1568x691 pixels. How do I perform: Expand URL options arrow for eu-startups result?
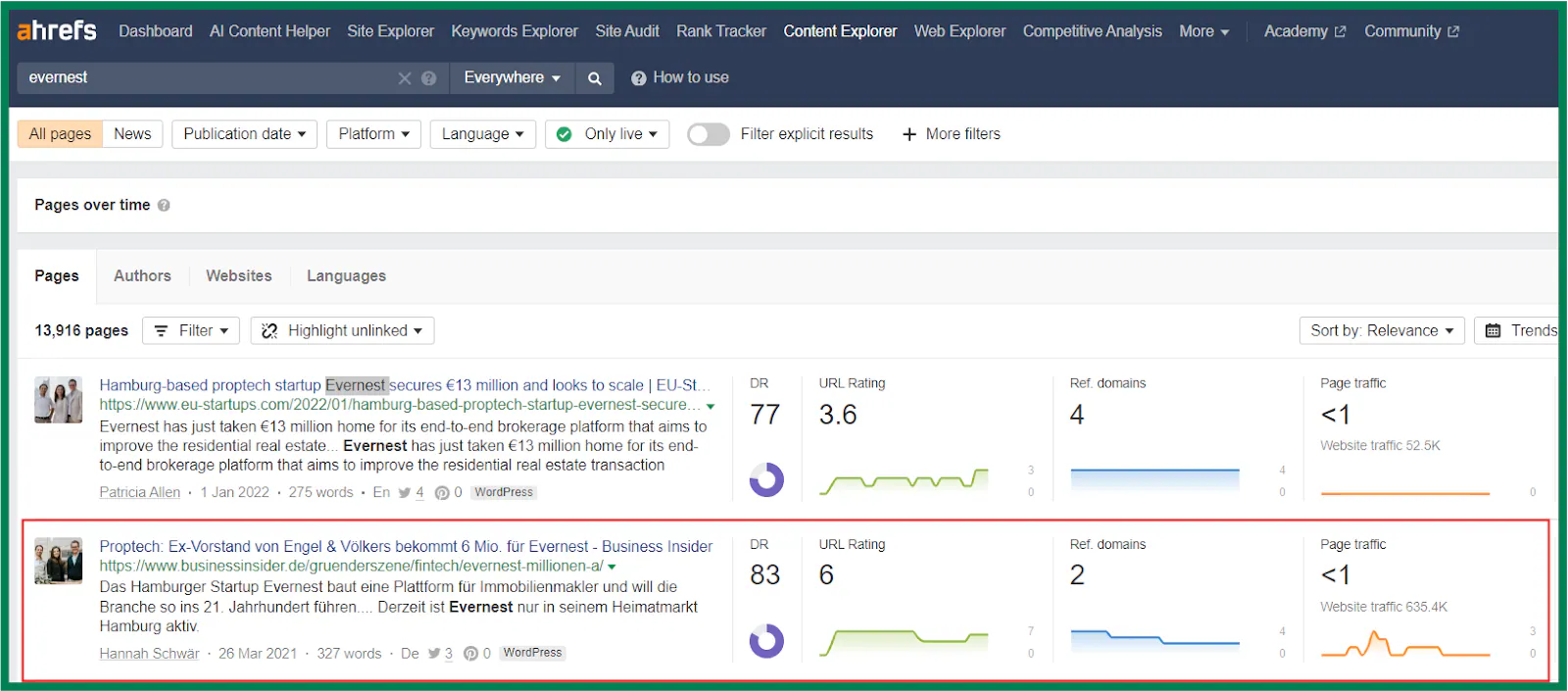click(x=710, y=406)
